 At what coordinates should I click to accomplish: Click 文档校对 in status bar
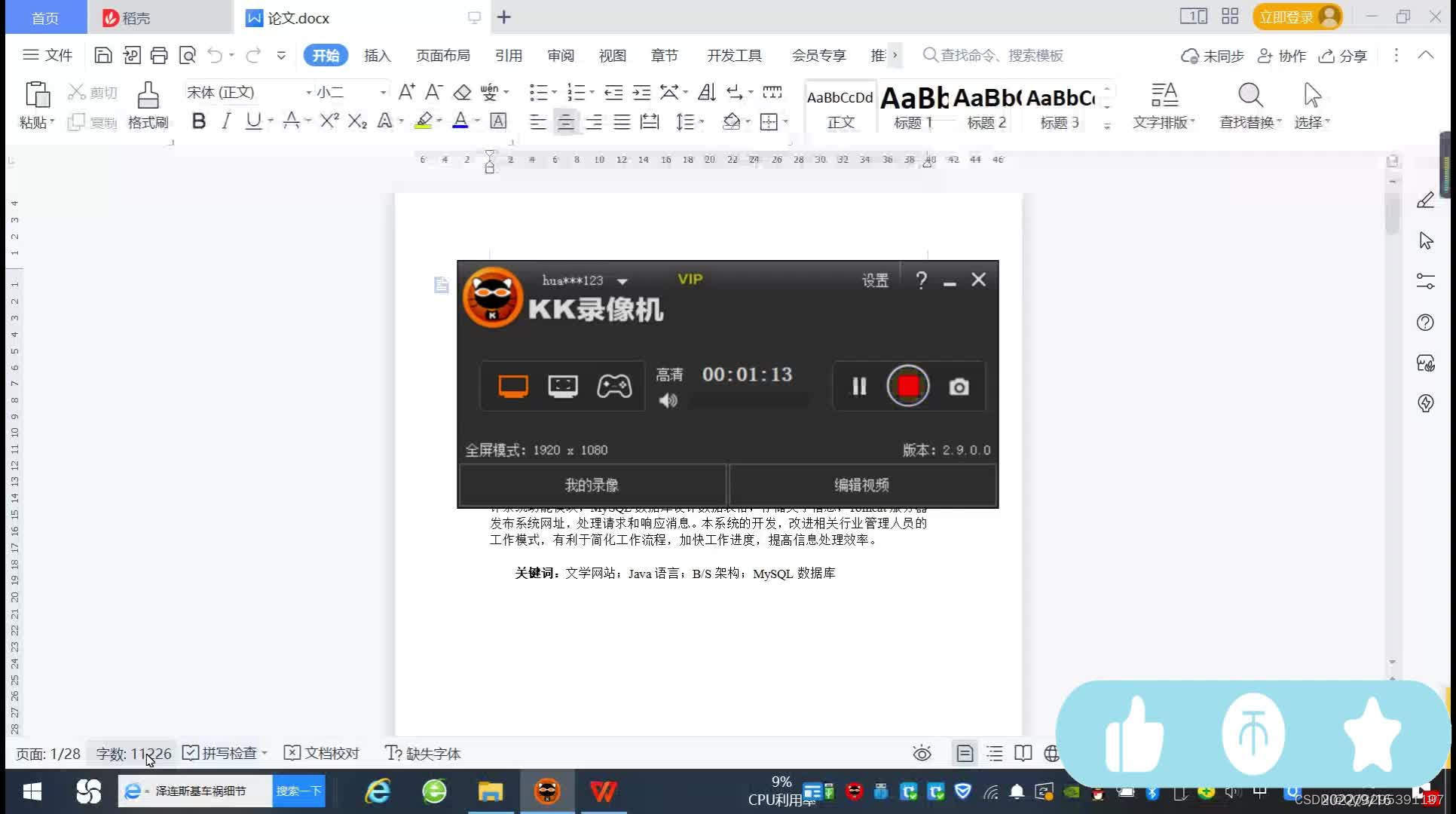pos(322,753)
